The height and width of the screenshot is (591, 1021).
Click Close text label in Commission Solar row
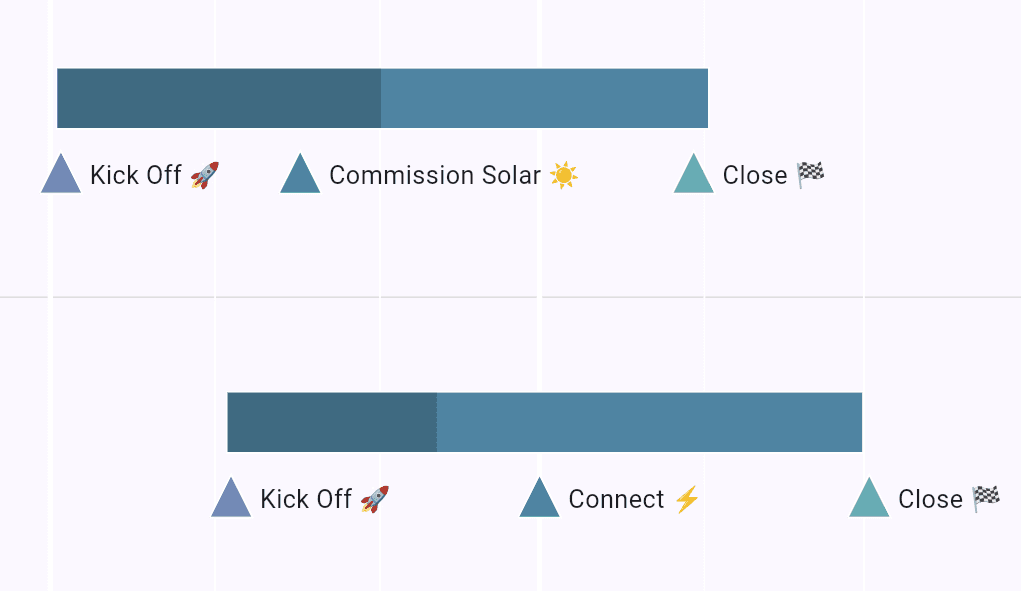[x=755, y=176]
